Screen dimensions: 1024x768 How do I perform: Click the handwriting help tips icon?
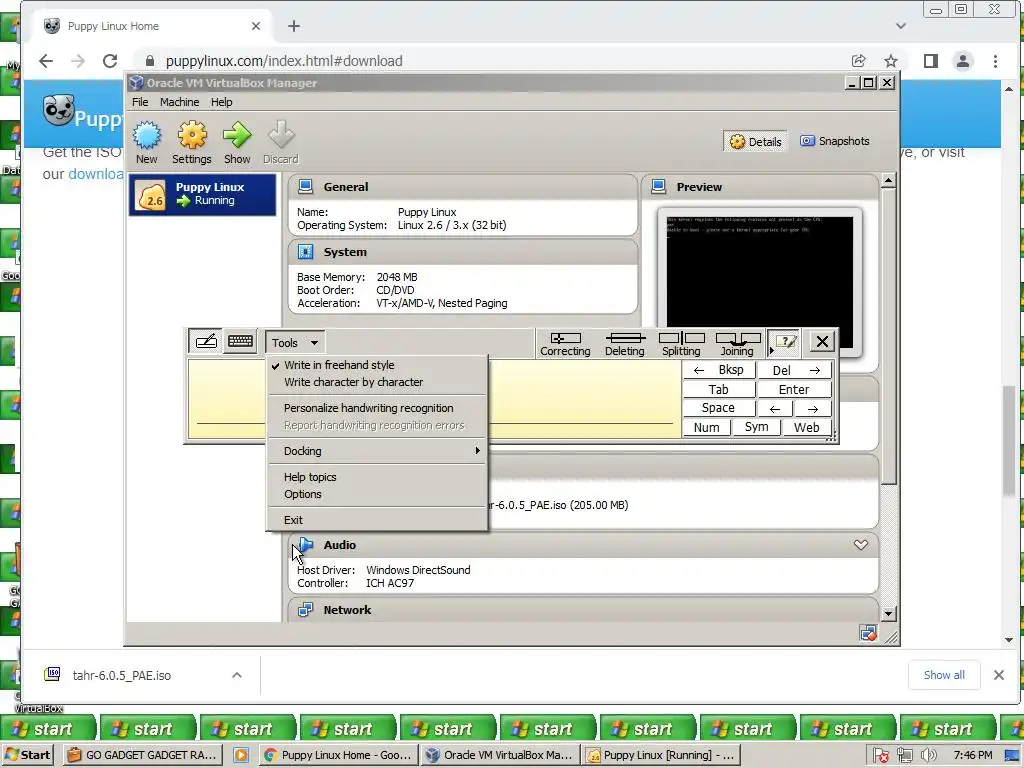click(x=786, y=342)
